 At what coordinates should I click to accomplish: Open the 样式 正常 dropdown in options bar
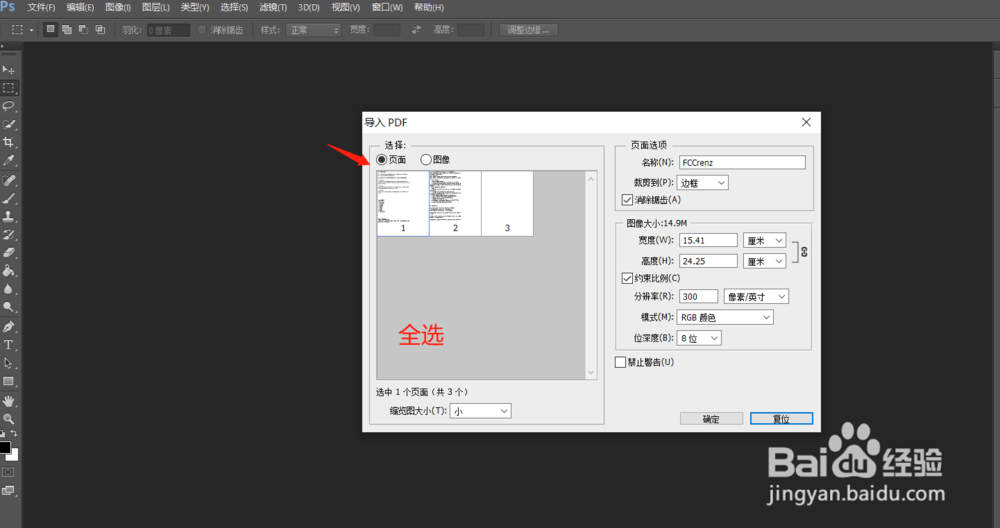(313, 30)
